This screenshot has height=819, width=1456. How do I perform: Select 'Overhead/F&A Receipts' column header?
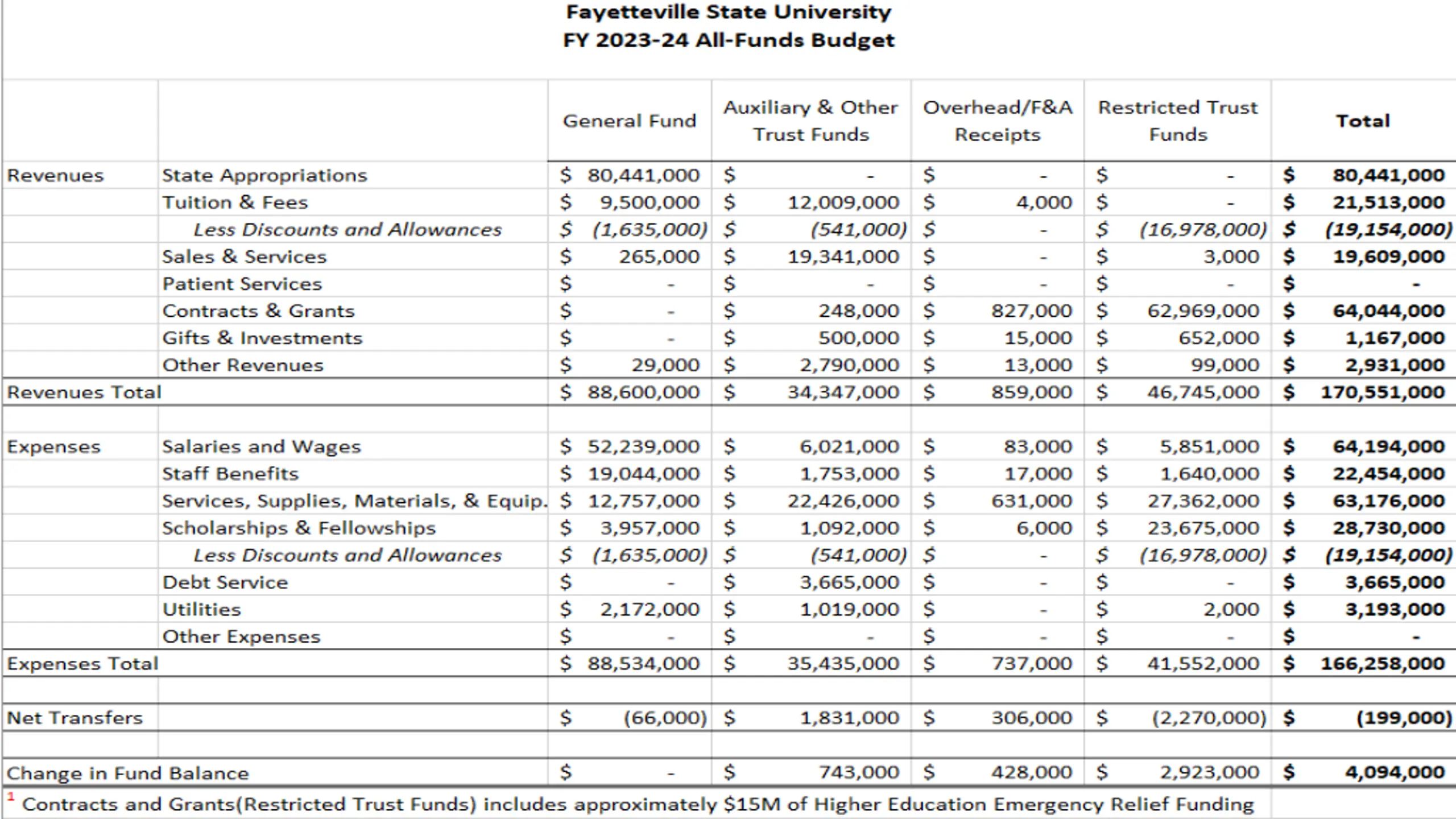pyautogui.click(x=998, y=121)
